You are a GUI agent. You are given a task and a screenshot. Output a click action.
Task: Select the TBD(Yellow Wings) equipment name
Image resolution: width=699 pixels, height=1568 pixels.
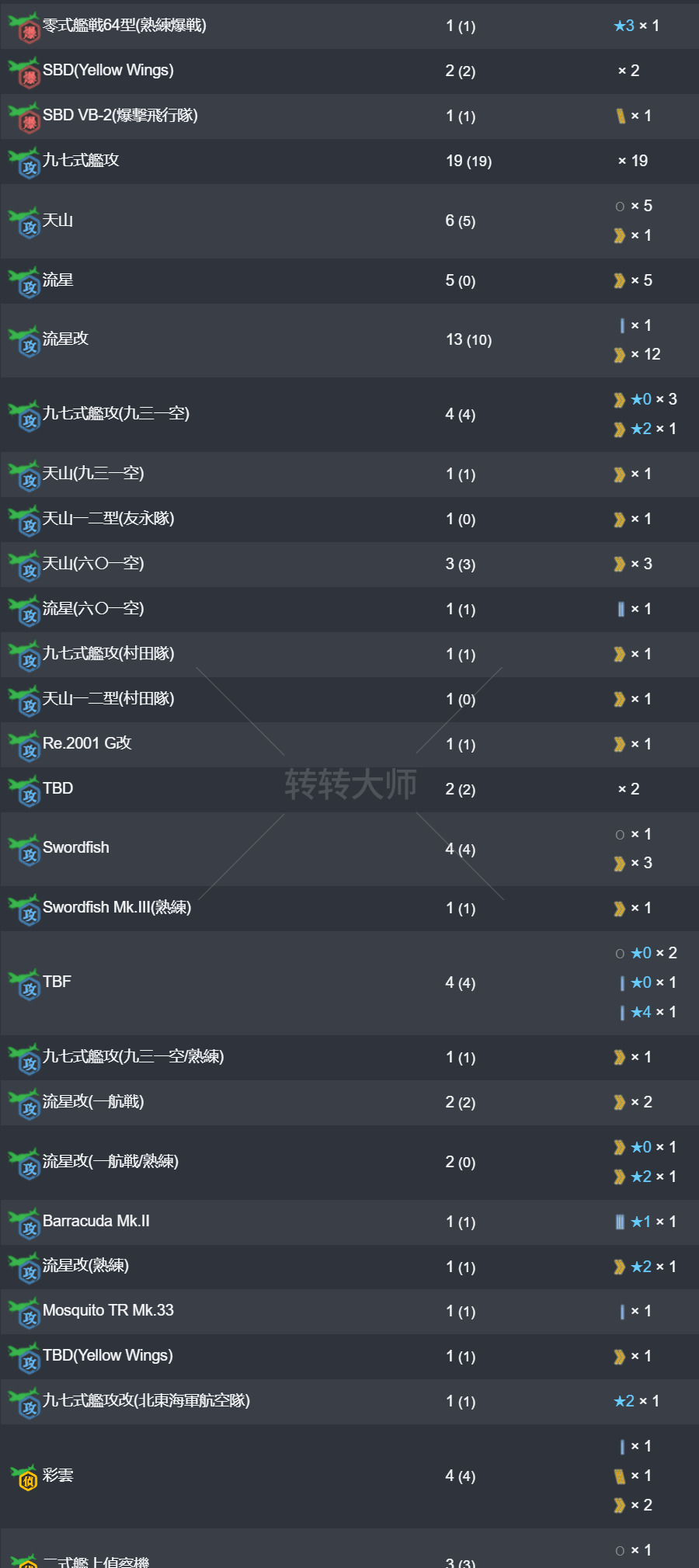coord(107,1355)
